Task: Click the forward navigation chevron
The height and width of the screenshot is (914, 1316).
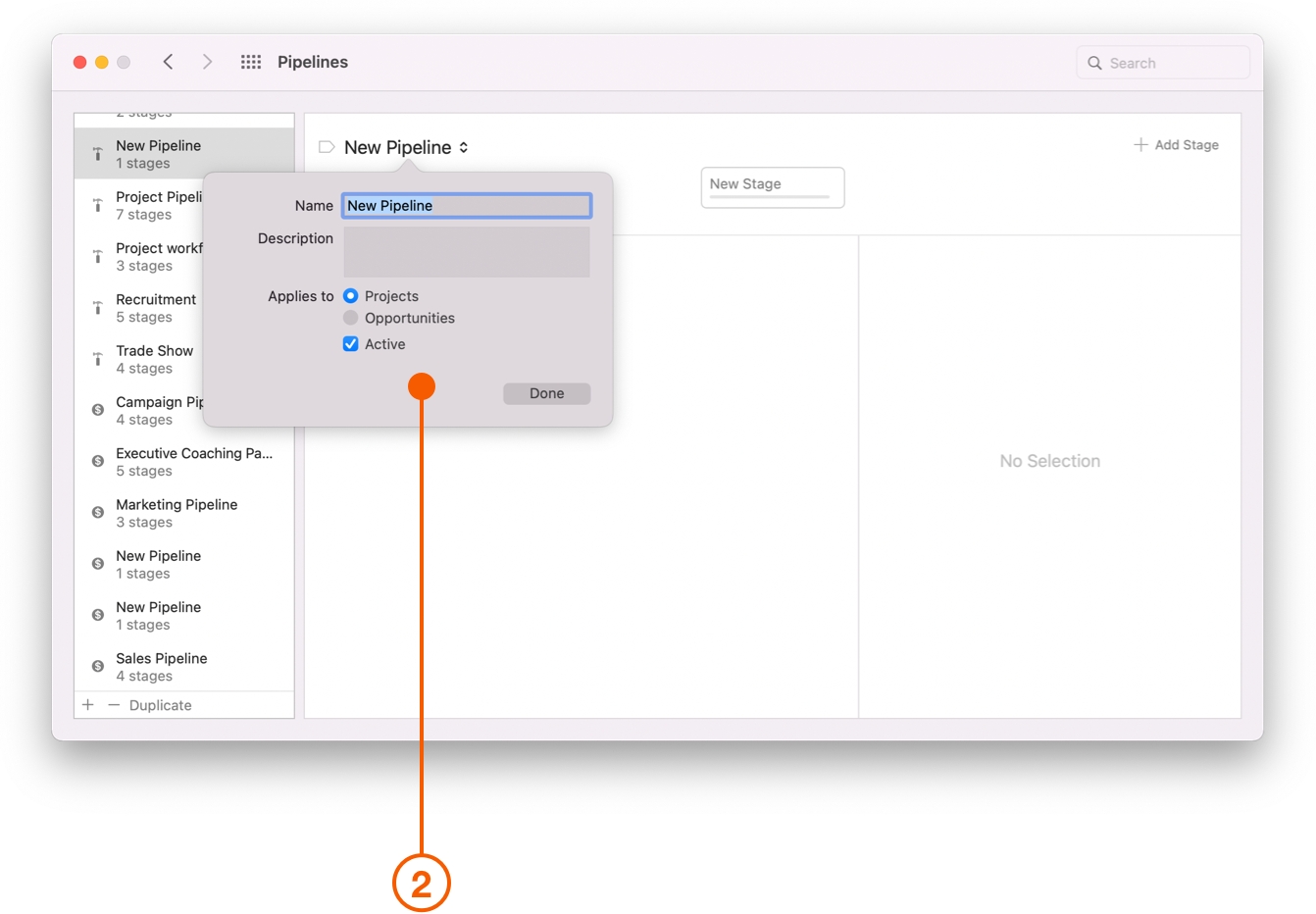Action: pyautogui.click(x=207, y=61)
